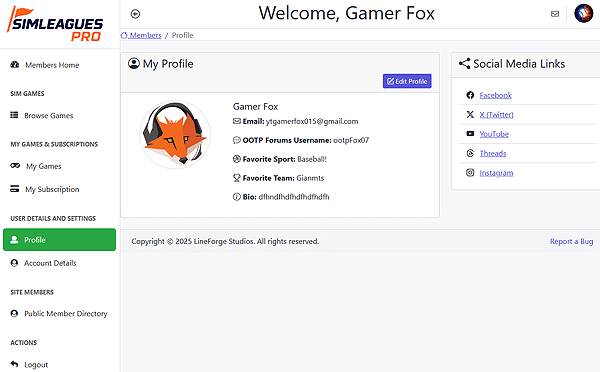The image size is (600, 372).
Task: Click the SimLeagues Pro logo
Action: tap(55, 24)
